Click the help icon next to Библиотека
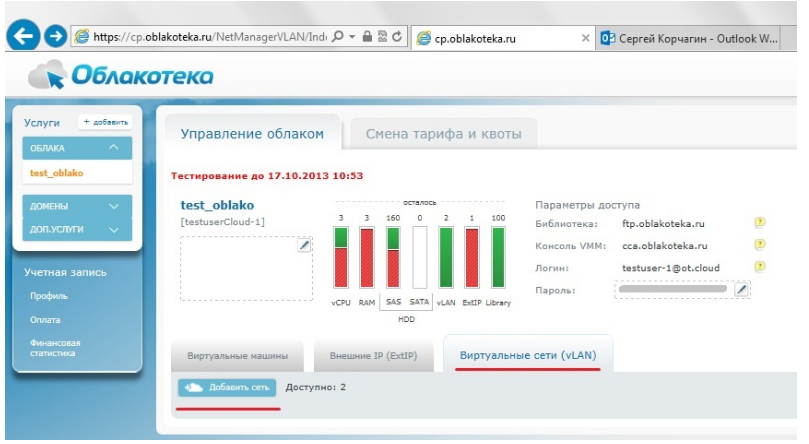This screenshot has width=809, height=444. tap(760, 222)
